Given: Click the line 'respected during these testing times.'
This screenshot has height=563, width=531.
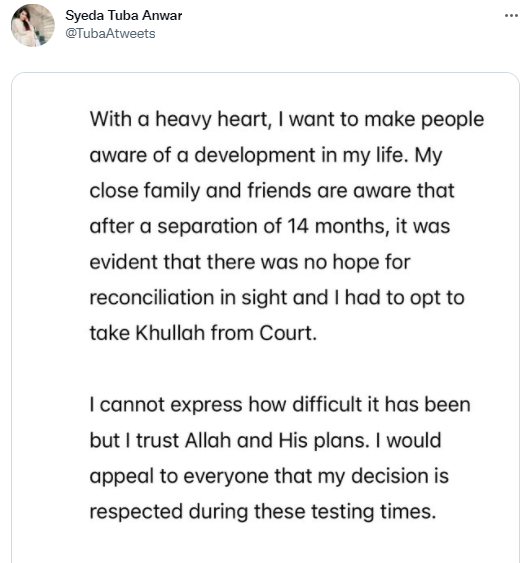Looking at the screenshot, I should pyautogui.click(x=263, y=512).
